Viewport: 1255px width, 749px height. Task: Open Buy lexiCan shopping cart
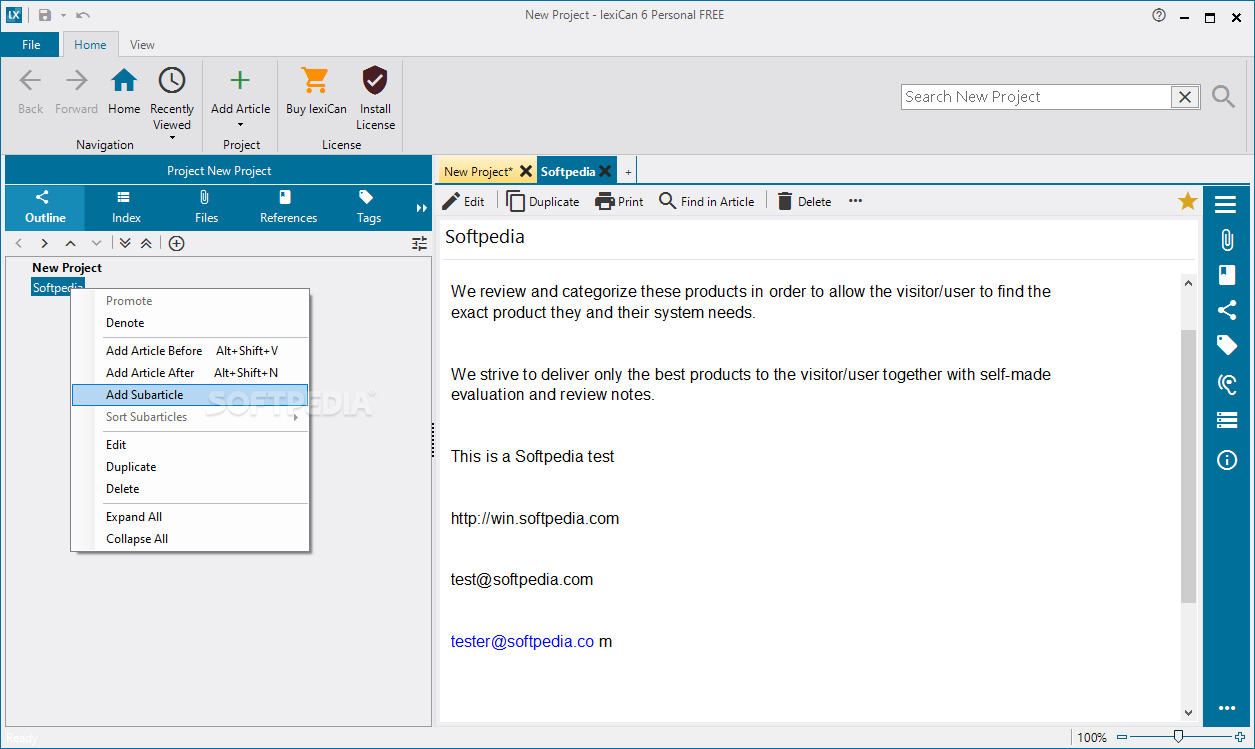[x=315, y=81]
